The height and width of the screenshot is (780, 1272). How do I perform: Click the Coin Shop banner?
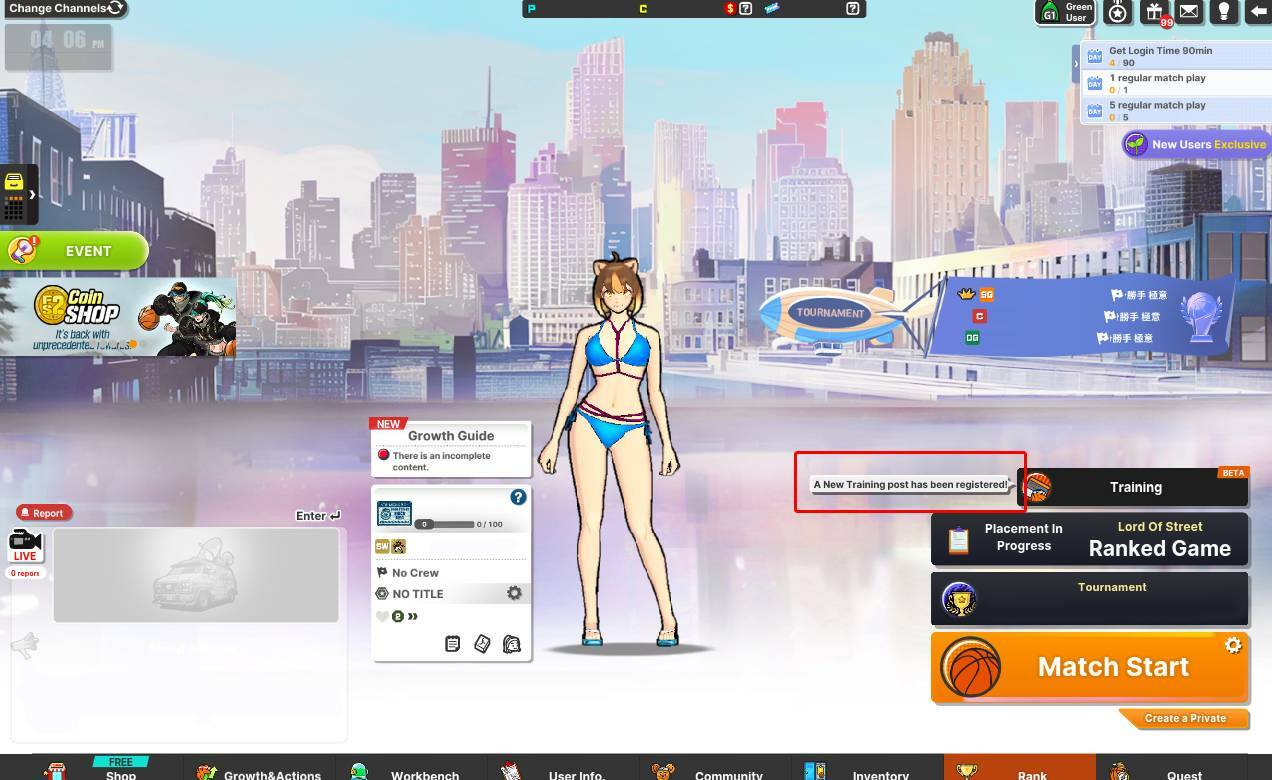tap(118, 318)
